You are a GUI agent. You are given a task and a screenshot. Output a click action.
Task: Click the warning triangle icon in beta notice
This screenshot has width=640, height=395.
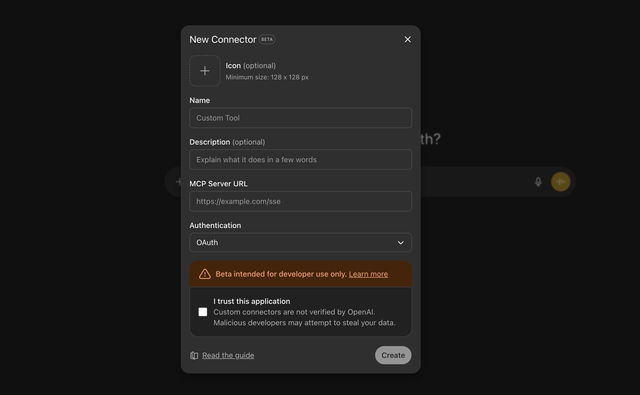coord(205,274)
